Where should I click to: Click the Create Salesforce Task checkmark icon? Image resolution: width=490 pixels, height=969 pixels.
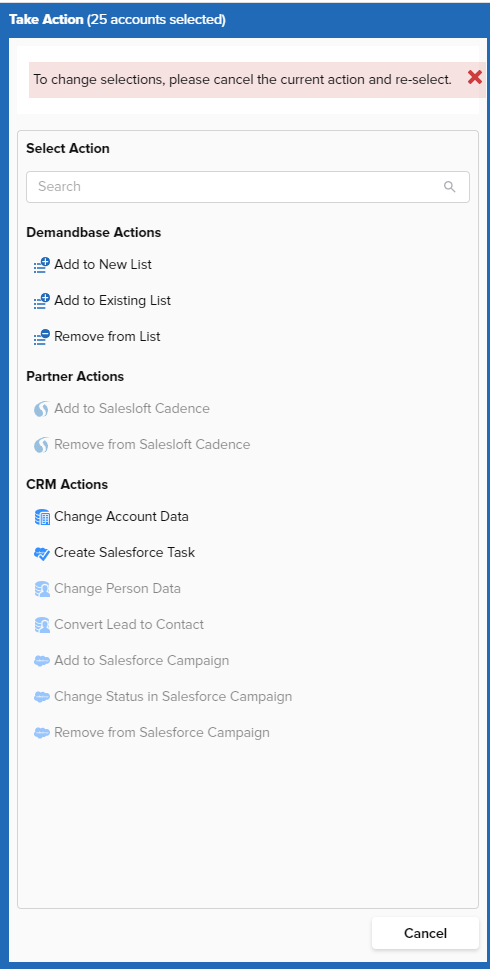[x=41, y=554]
